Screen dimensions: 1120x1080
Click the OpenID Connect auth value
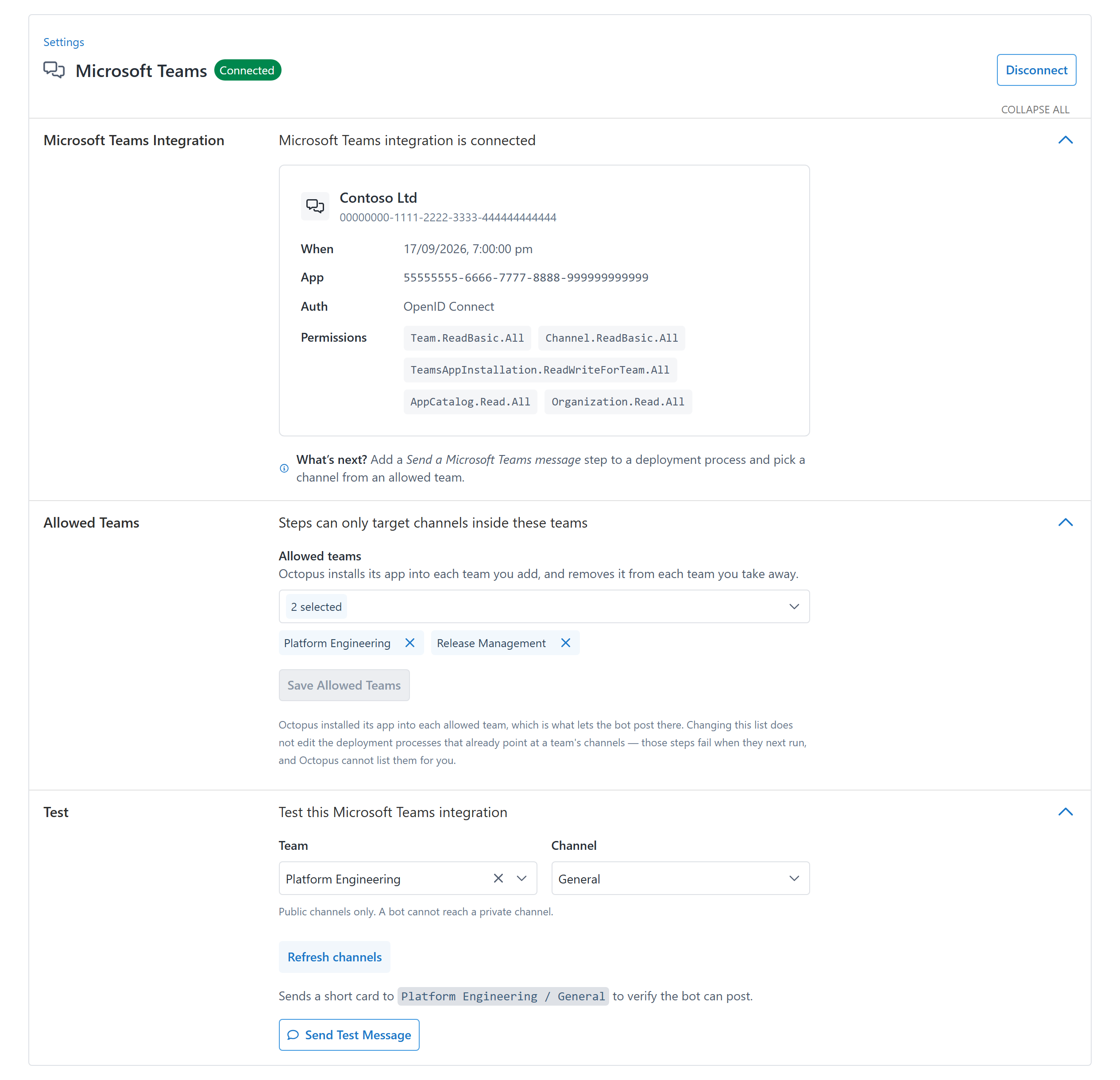pyautogui.click(x=448, y=307)
